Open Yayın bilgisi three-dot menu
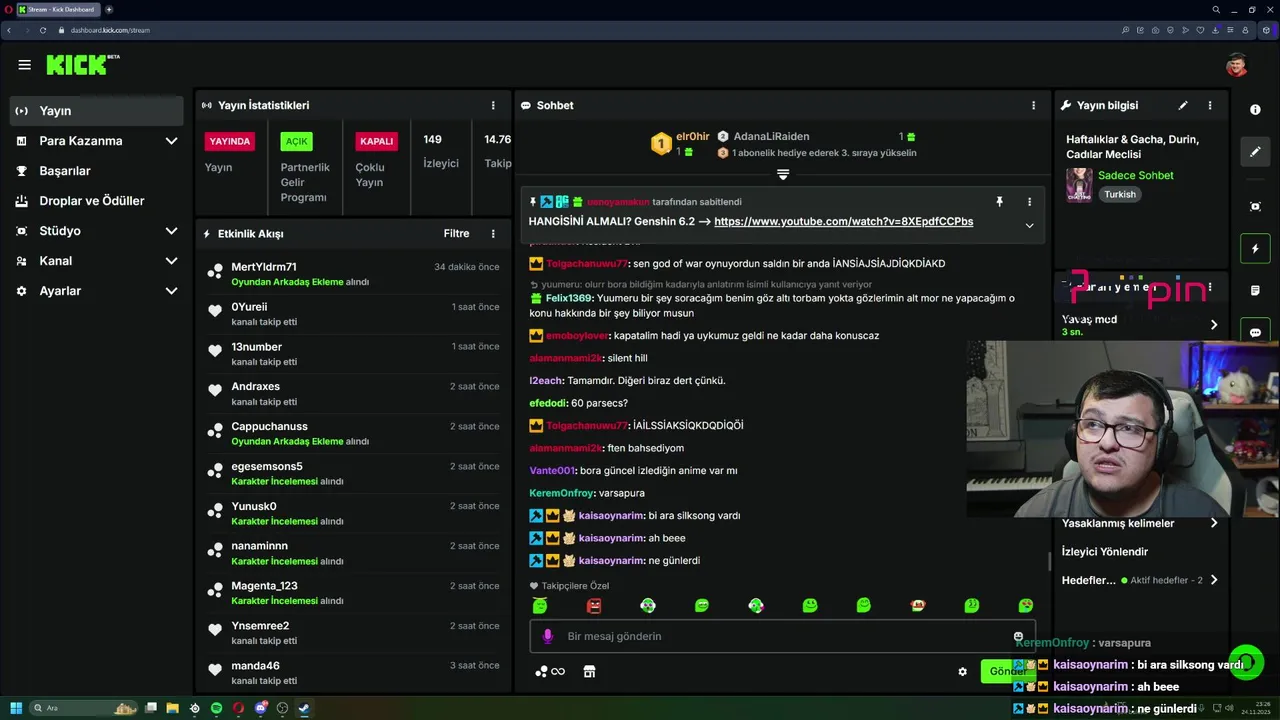The image size is (1280, 720). pyautogui.click(x=1210, y=105)
